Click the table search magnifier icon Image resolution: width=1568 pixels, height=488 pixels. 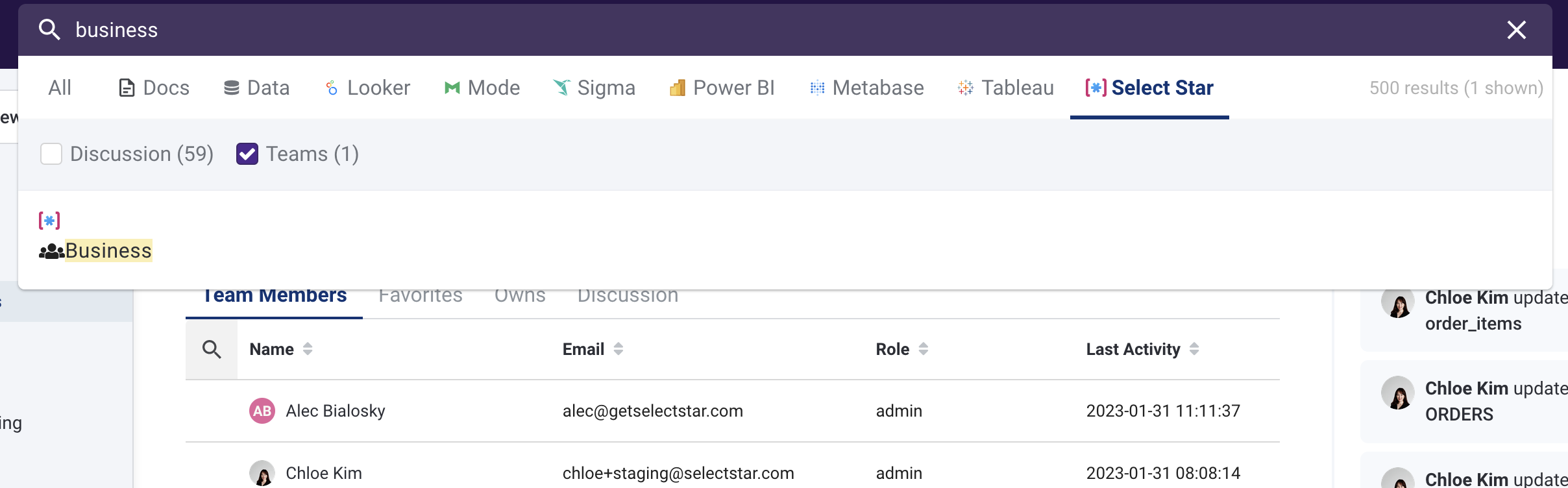(212, 349)
